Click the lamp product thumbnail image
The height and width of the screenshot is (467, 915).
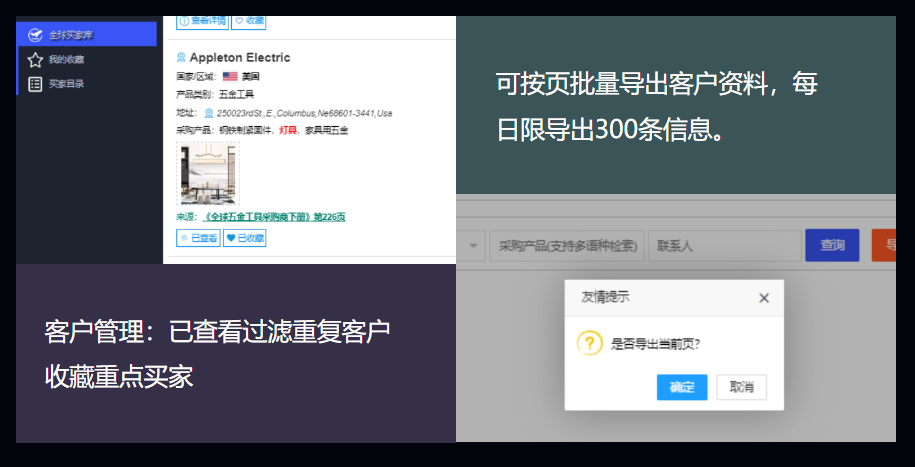(208, 173)
